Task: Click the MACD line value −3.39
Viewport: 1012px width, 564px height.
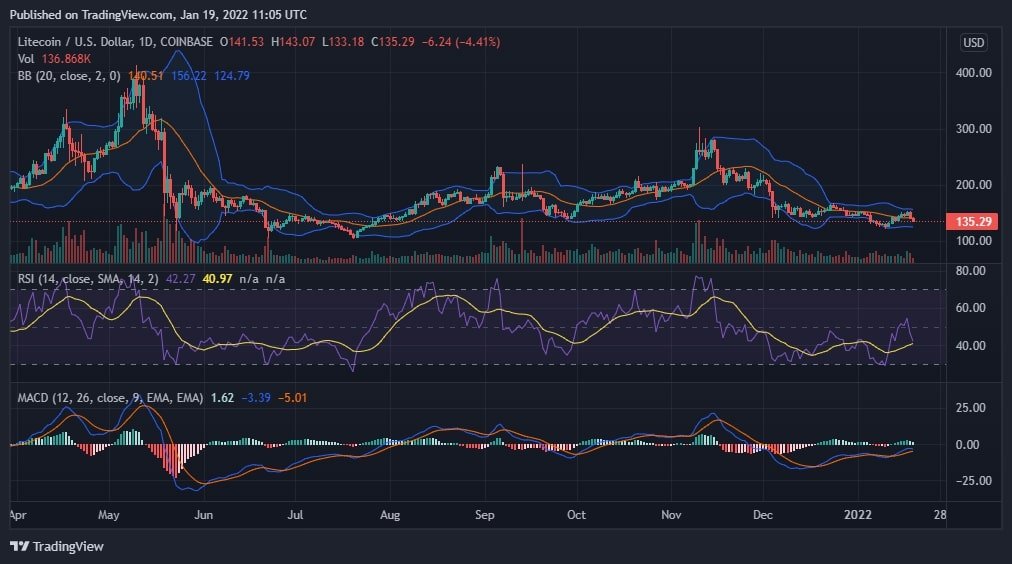Action: pos(256,398)
